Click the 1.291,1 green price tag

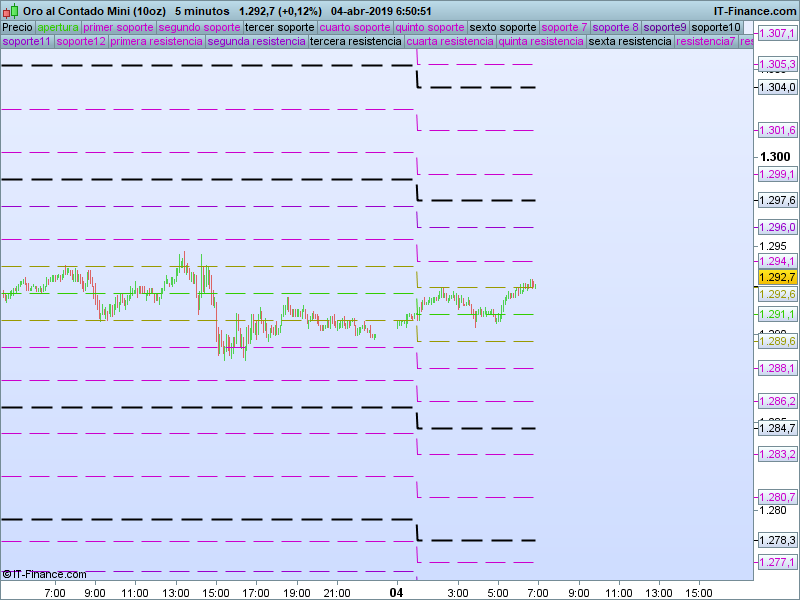click(x=777, y=314)
